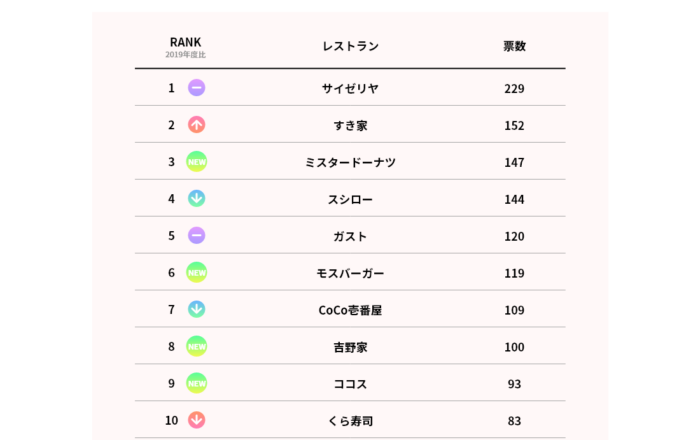The width and height of the screenshot is (700, 440).
Task: Click the vote count 100 for 吉野家
Action: click(x=514, y=347)
